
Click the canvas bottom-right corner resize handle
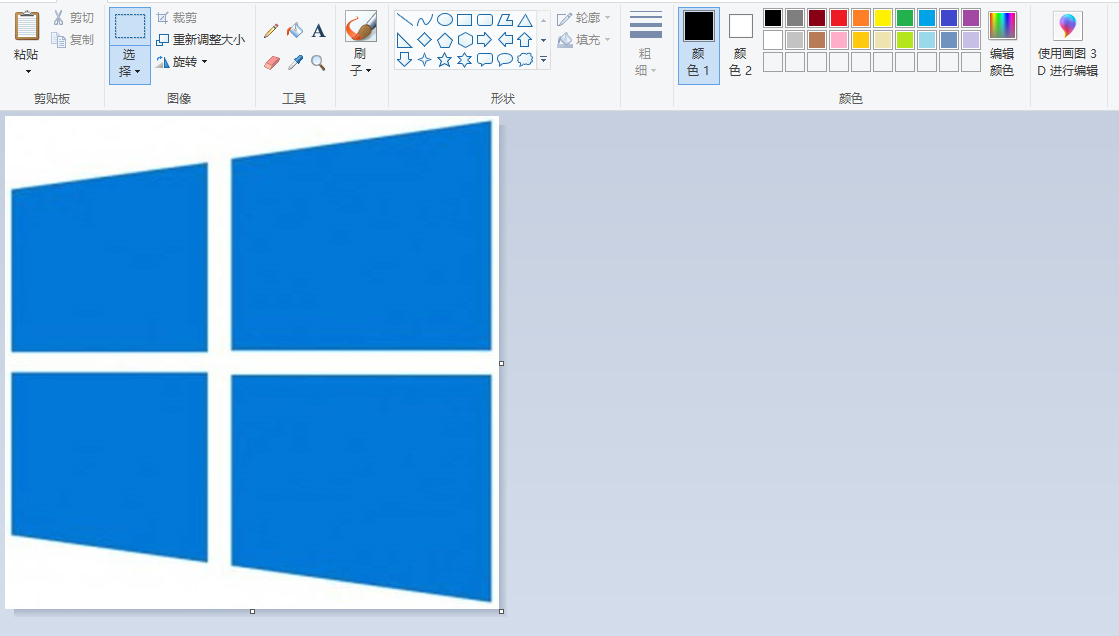click(x=502, y=612)
